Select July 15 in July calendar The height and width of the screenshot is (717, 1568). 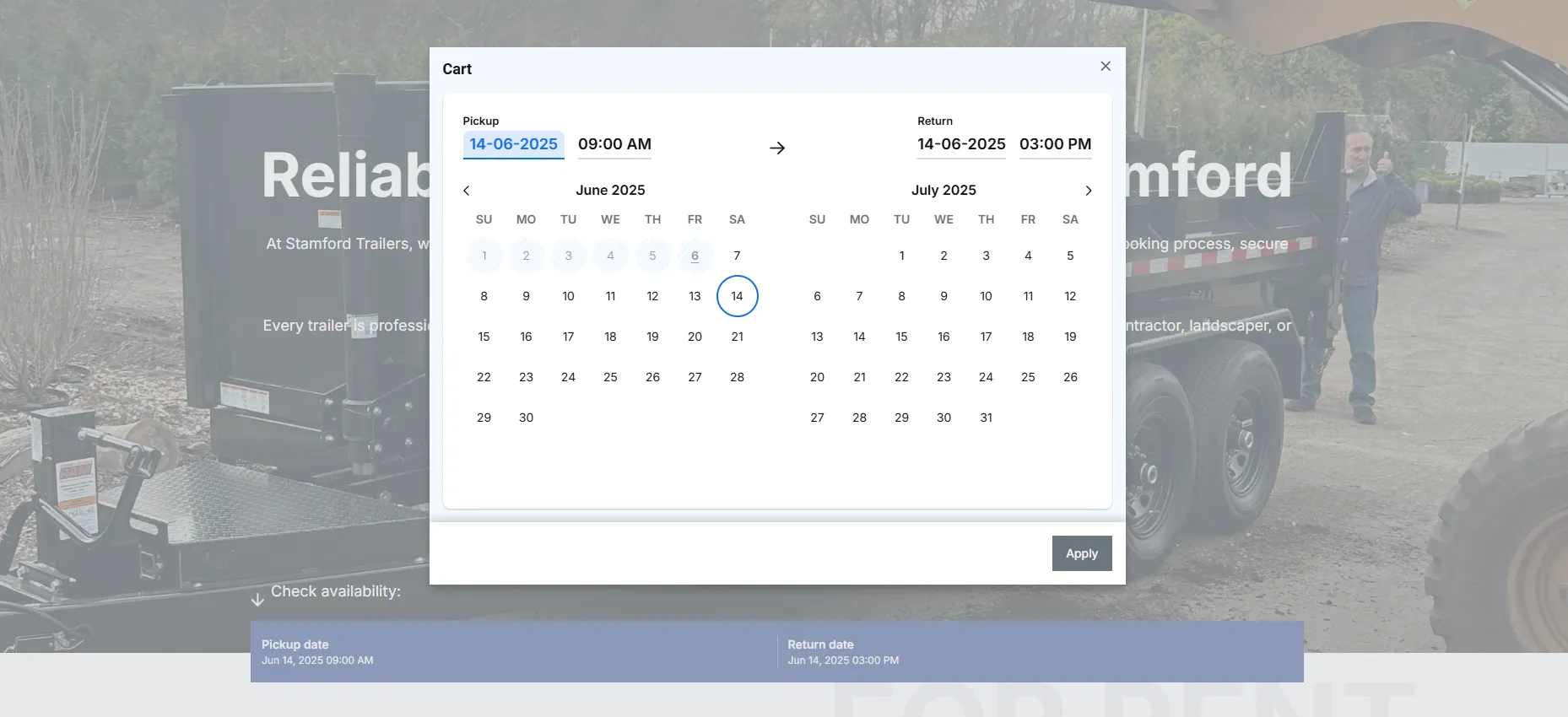point(902,337)
